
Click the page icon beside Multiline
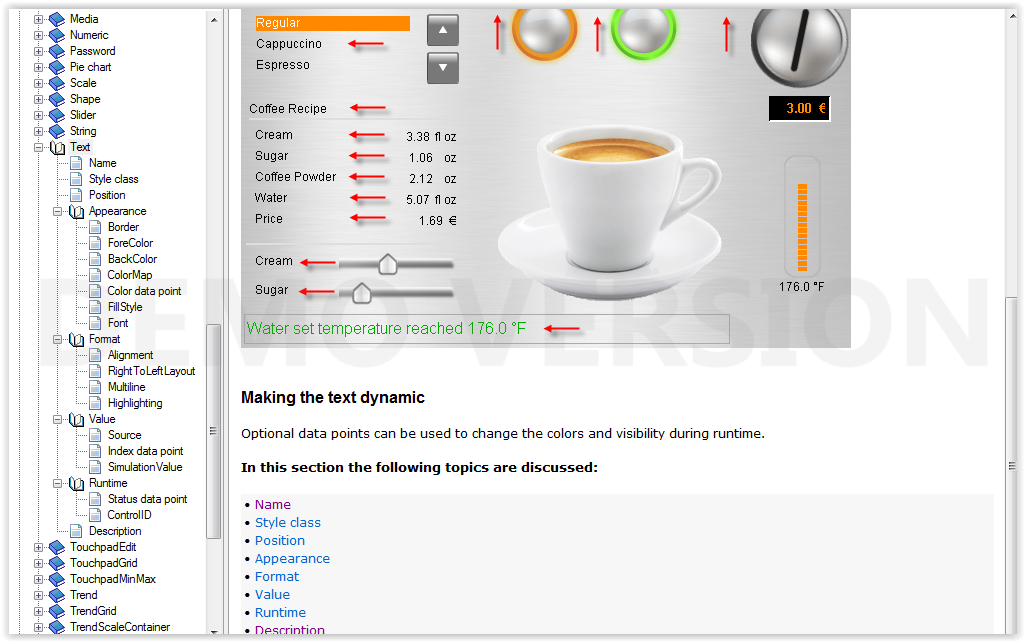pyautogui.click(x=94, y=387)
